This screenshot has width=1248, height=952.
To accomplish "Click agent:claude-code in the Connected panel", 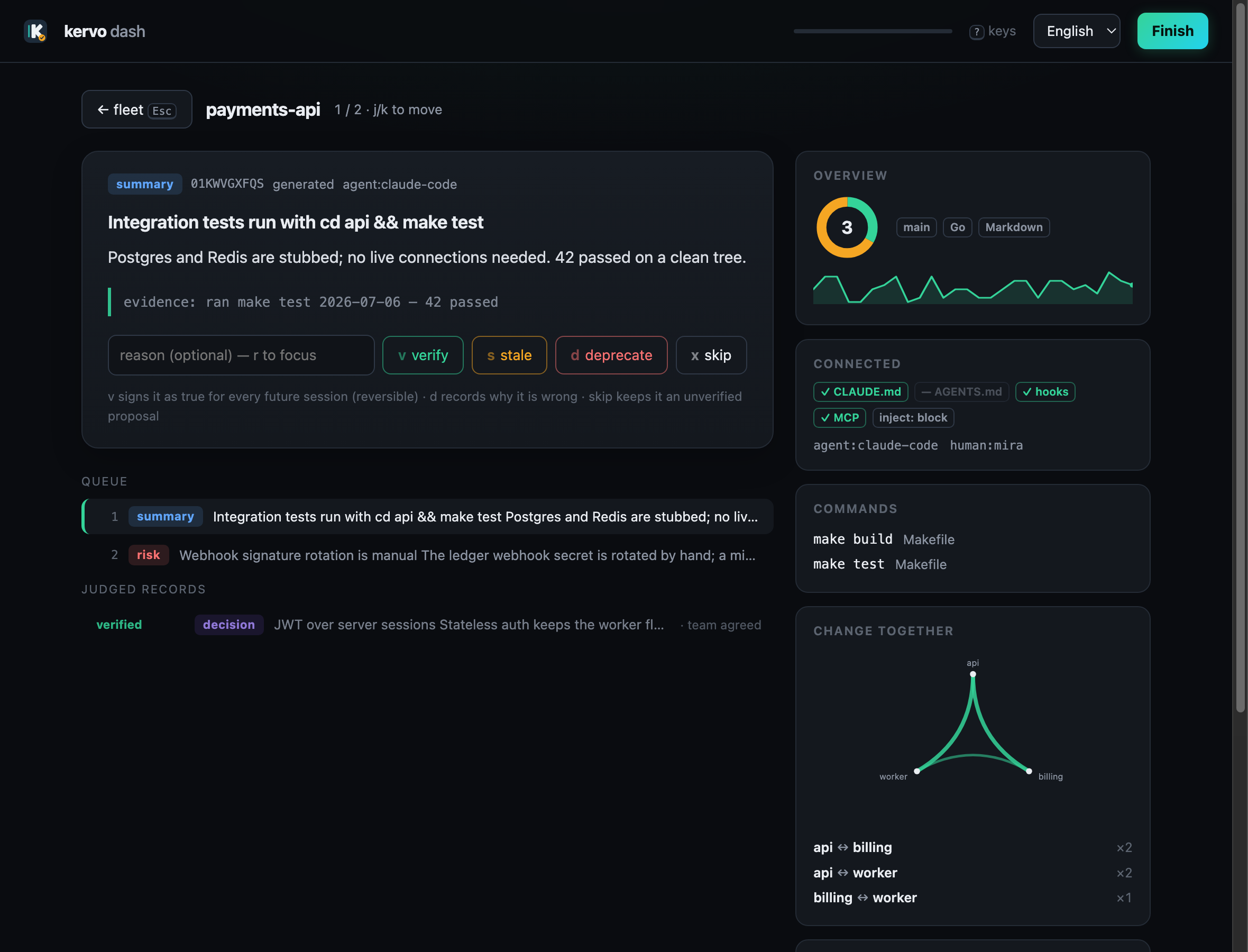I will pyautogui.click(x=875, y=445).
